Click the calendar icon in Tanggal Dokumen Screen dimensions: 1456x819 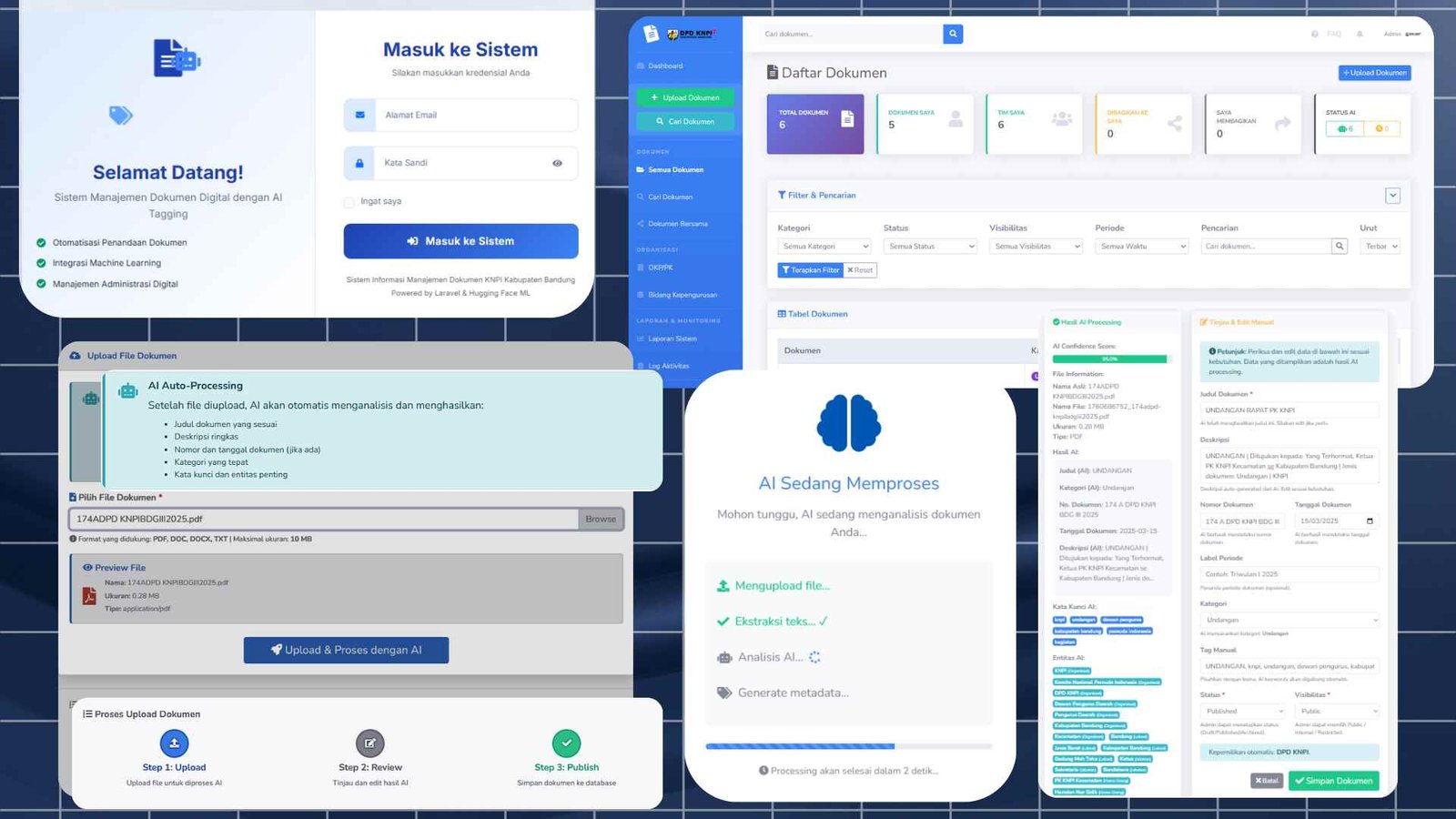[1370, 521]
